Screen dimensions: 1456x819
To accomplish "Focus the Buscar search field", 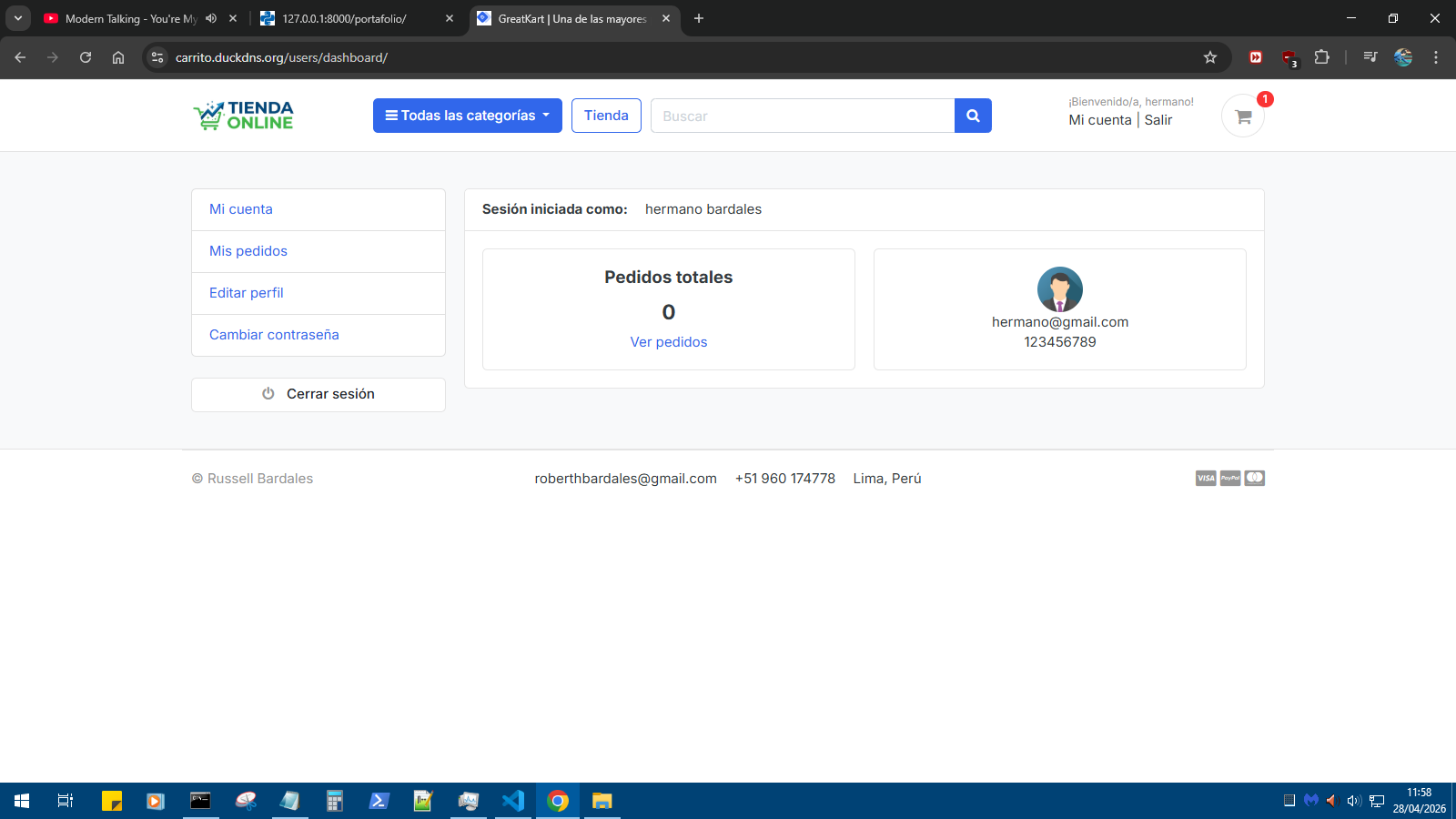I will [803, 116].
